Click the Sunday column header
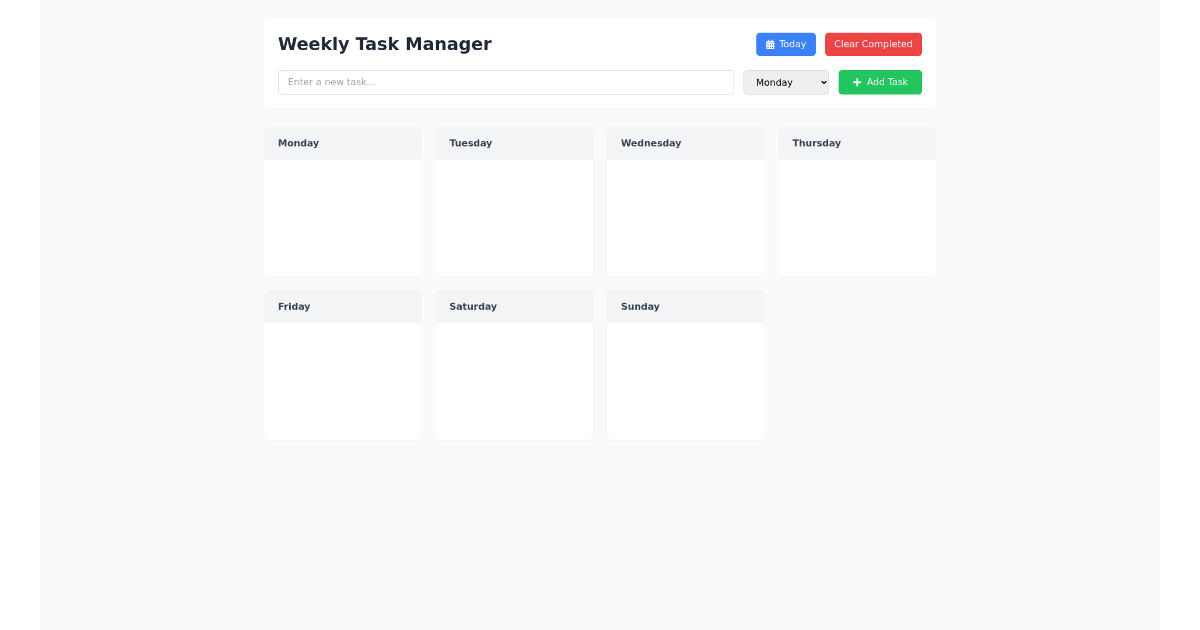This screenshot has height=630, width=1200. [x=686, y=307]
